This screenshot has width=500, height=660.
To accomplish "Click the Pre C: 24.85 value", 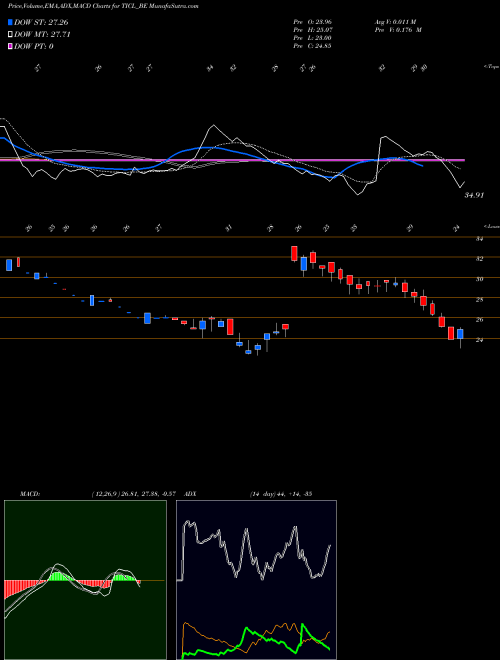I will pos(313,46).
